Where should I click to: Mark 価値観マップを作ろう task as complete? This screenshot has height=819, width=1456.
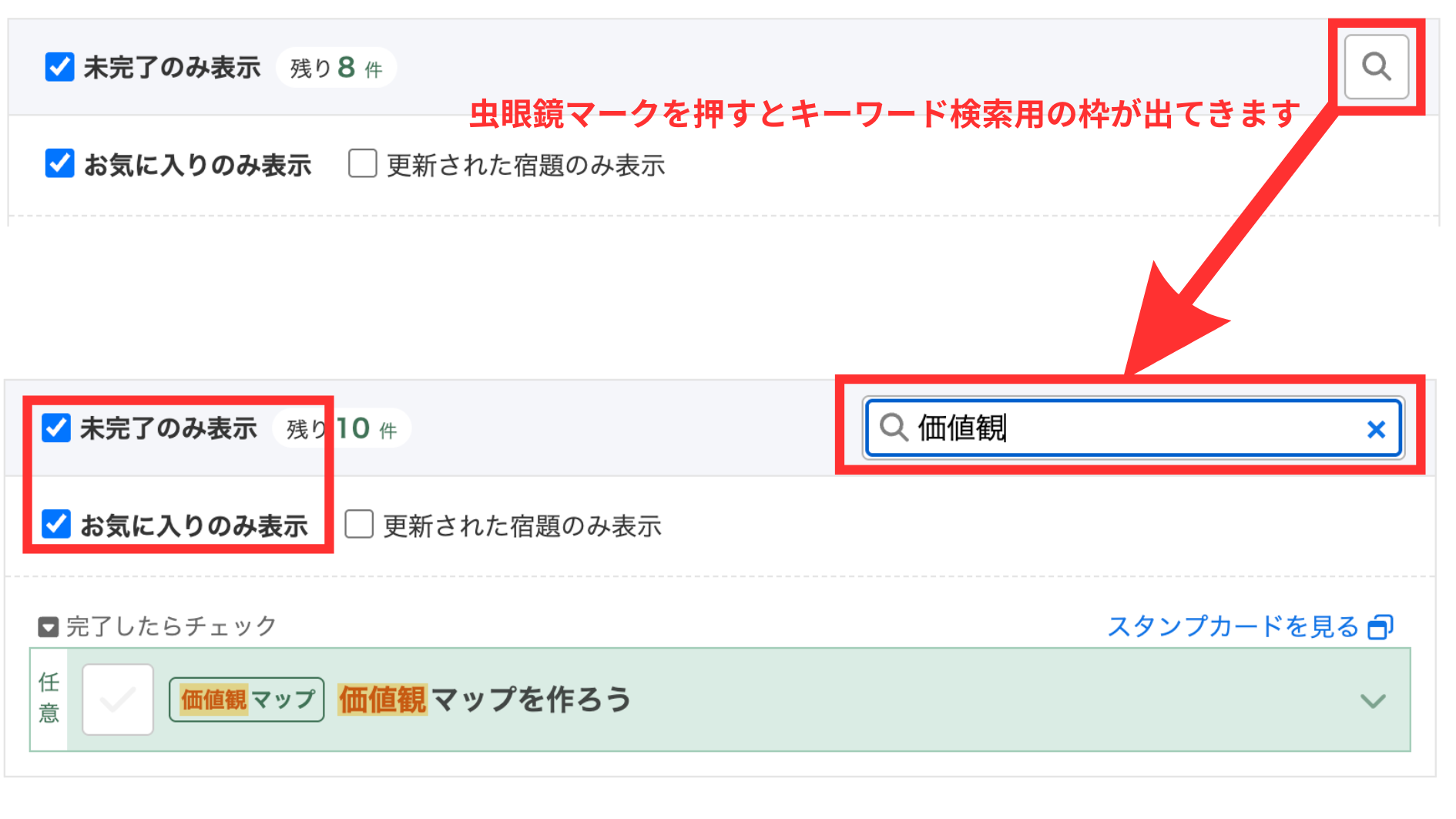118,700
